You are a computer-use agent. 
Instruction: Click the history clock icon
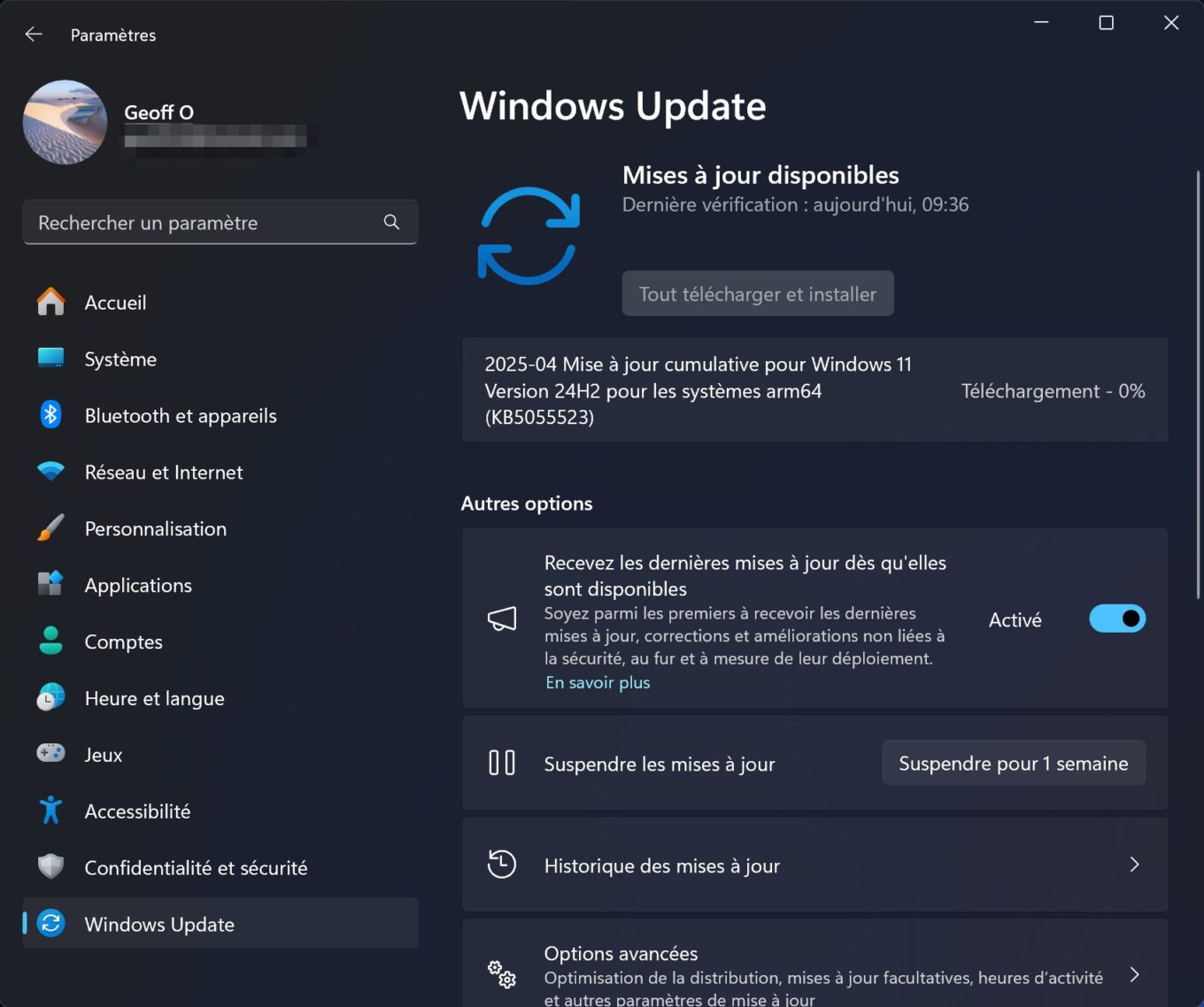(502, 865)
